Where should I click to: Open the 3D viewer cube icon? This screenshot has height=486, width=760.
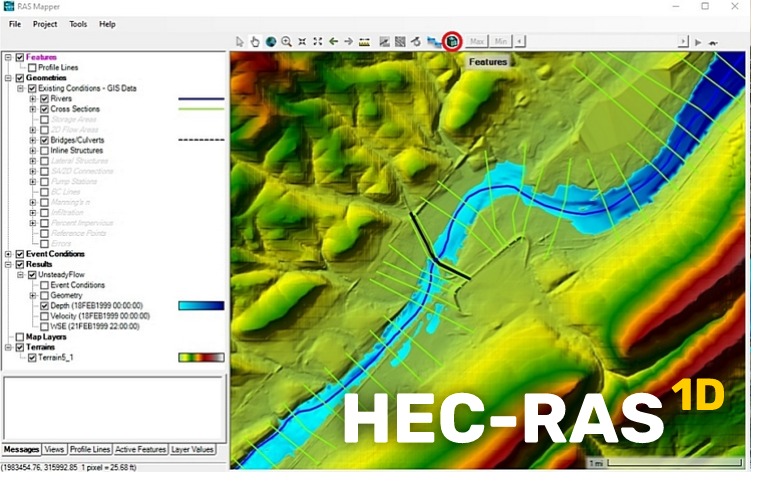(452, 42)
